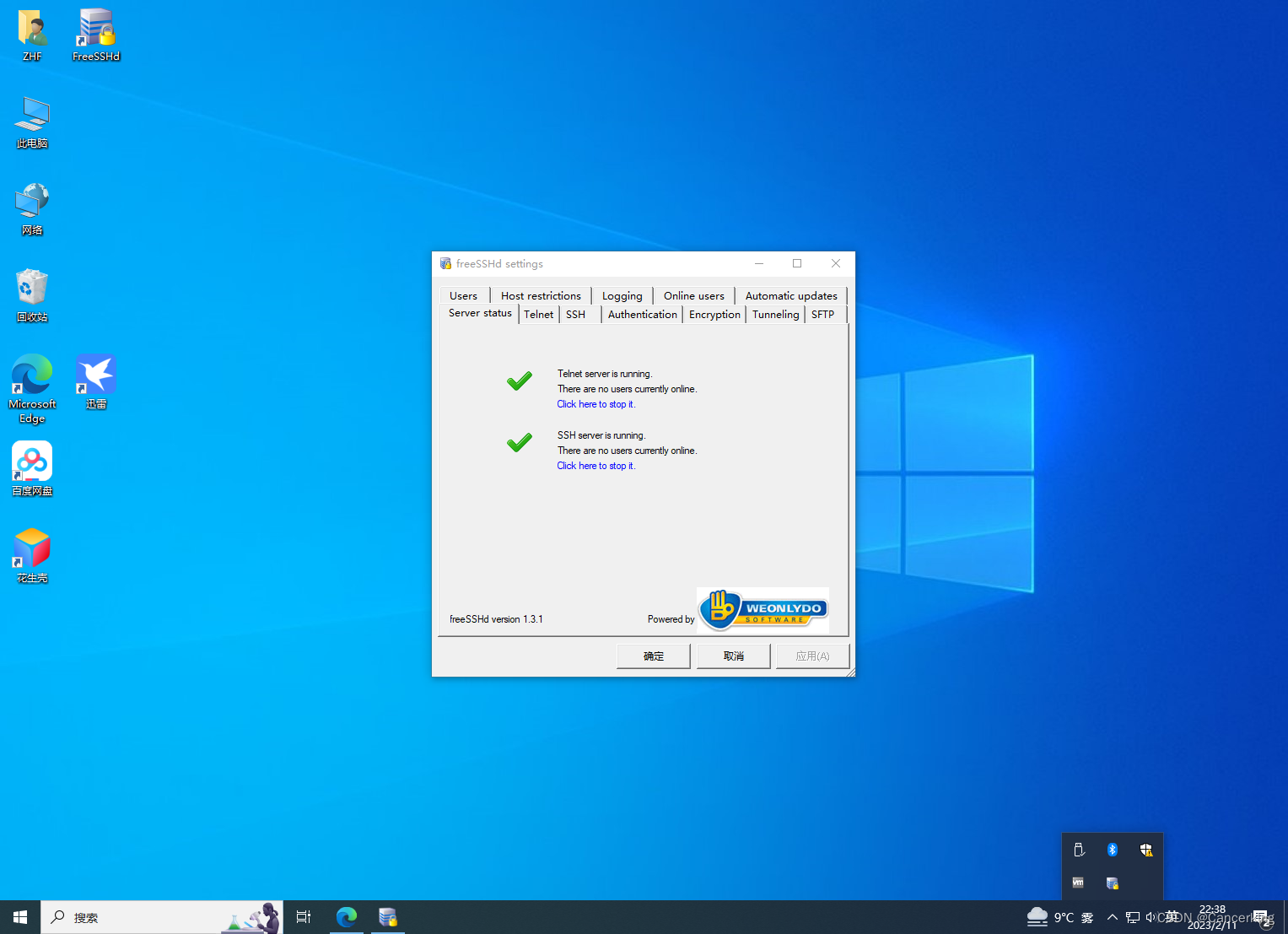Open FreeSSHd from the desktop shortcut
The width and height of the screenshot is (1288, 934).
[95, 34]
